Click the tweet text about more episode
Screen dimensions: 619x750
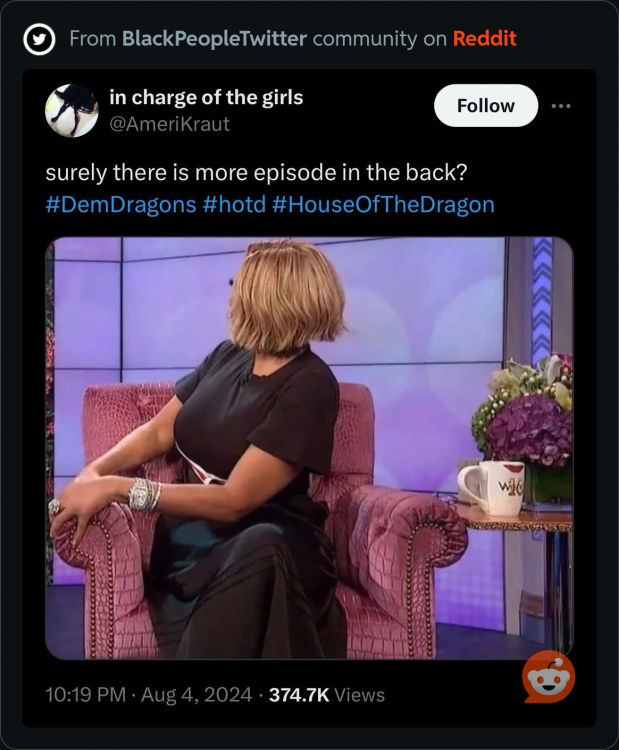click(x=256, y=173)
